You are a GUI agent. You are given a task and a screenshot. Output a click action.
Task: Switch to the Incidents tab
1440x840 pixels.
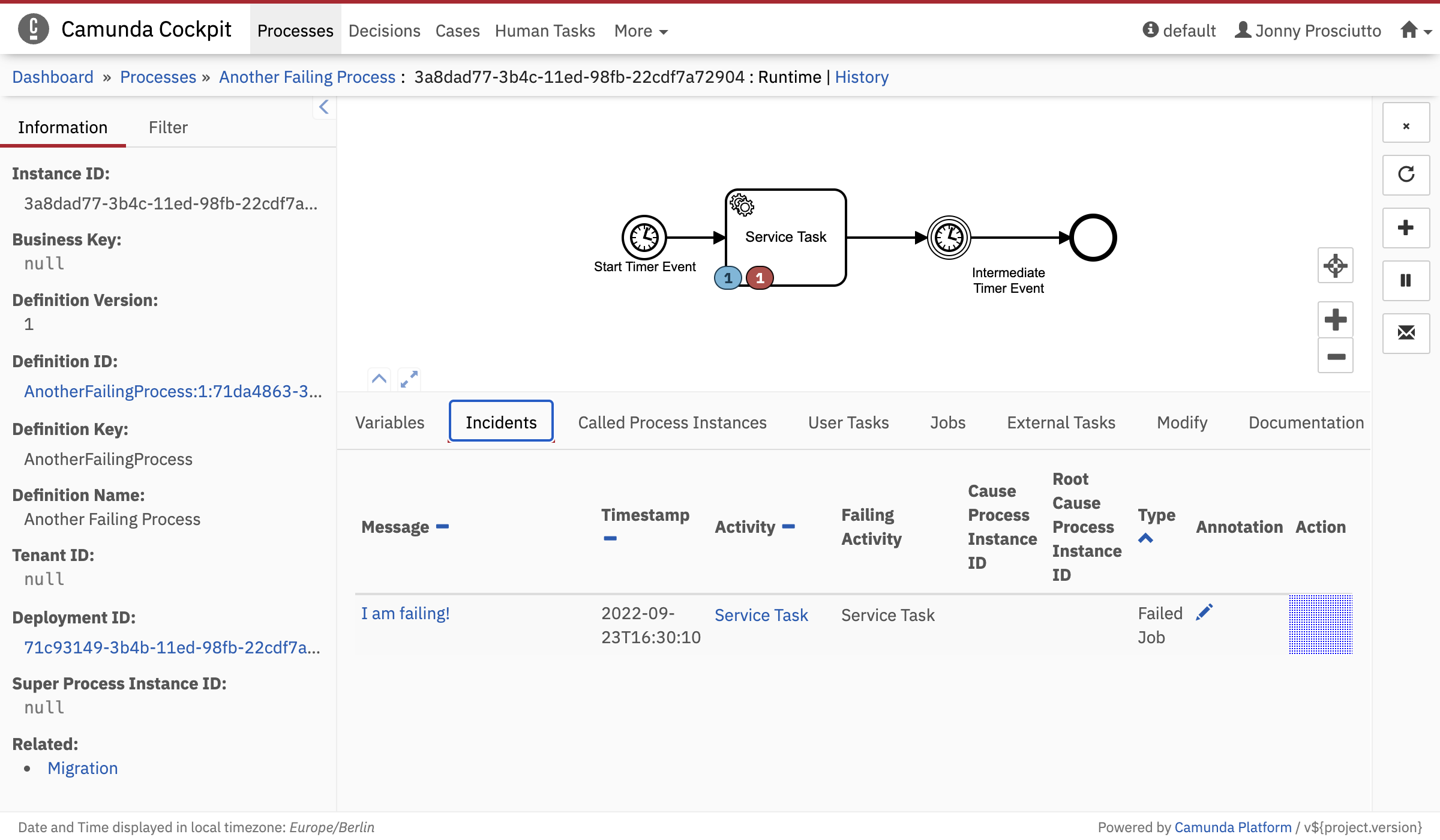[x=501, y=422]
